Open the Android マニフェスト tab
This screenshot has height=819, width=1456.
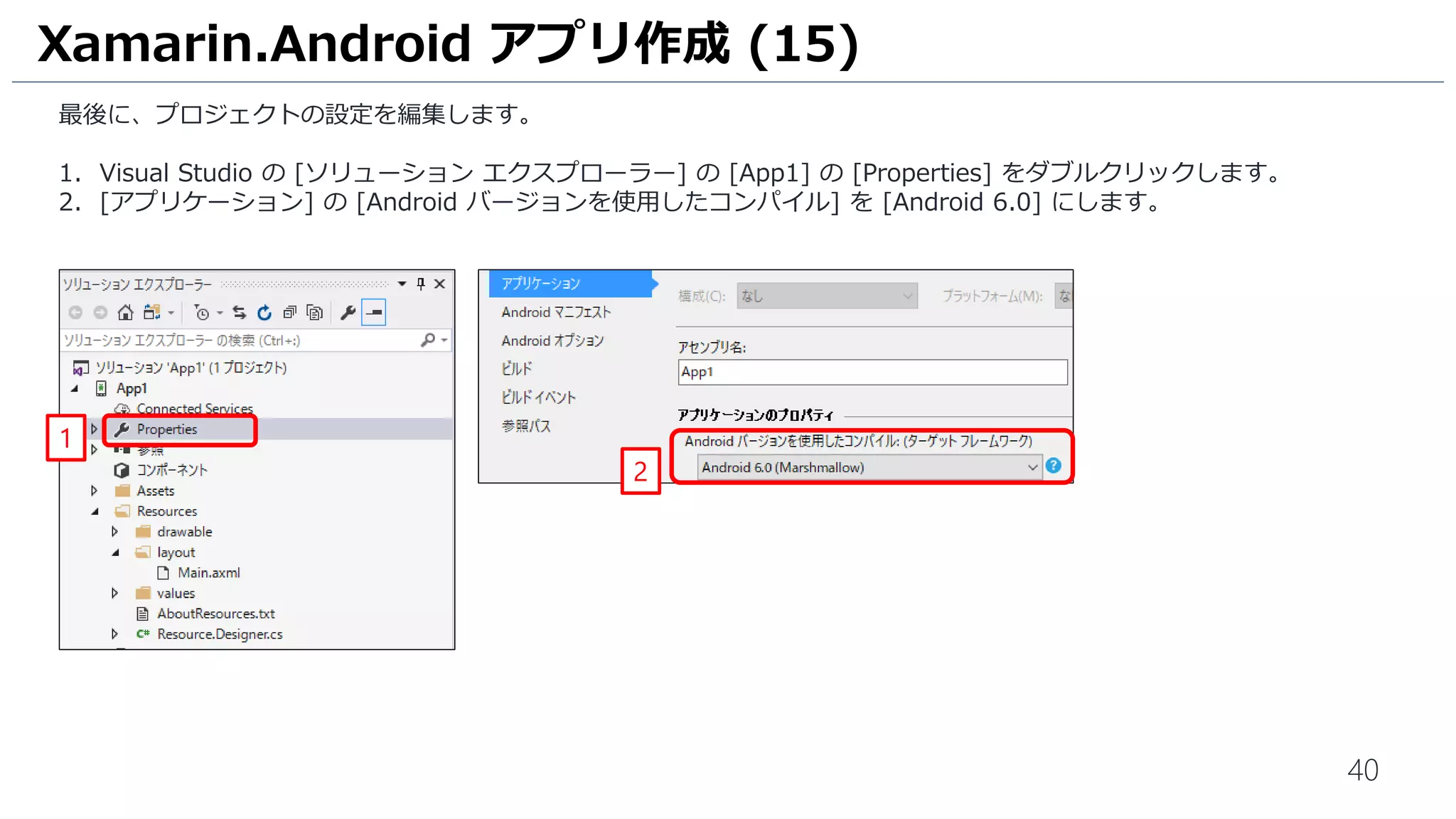[556, 312]
